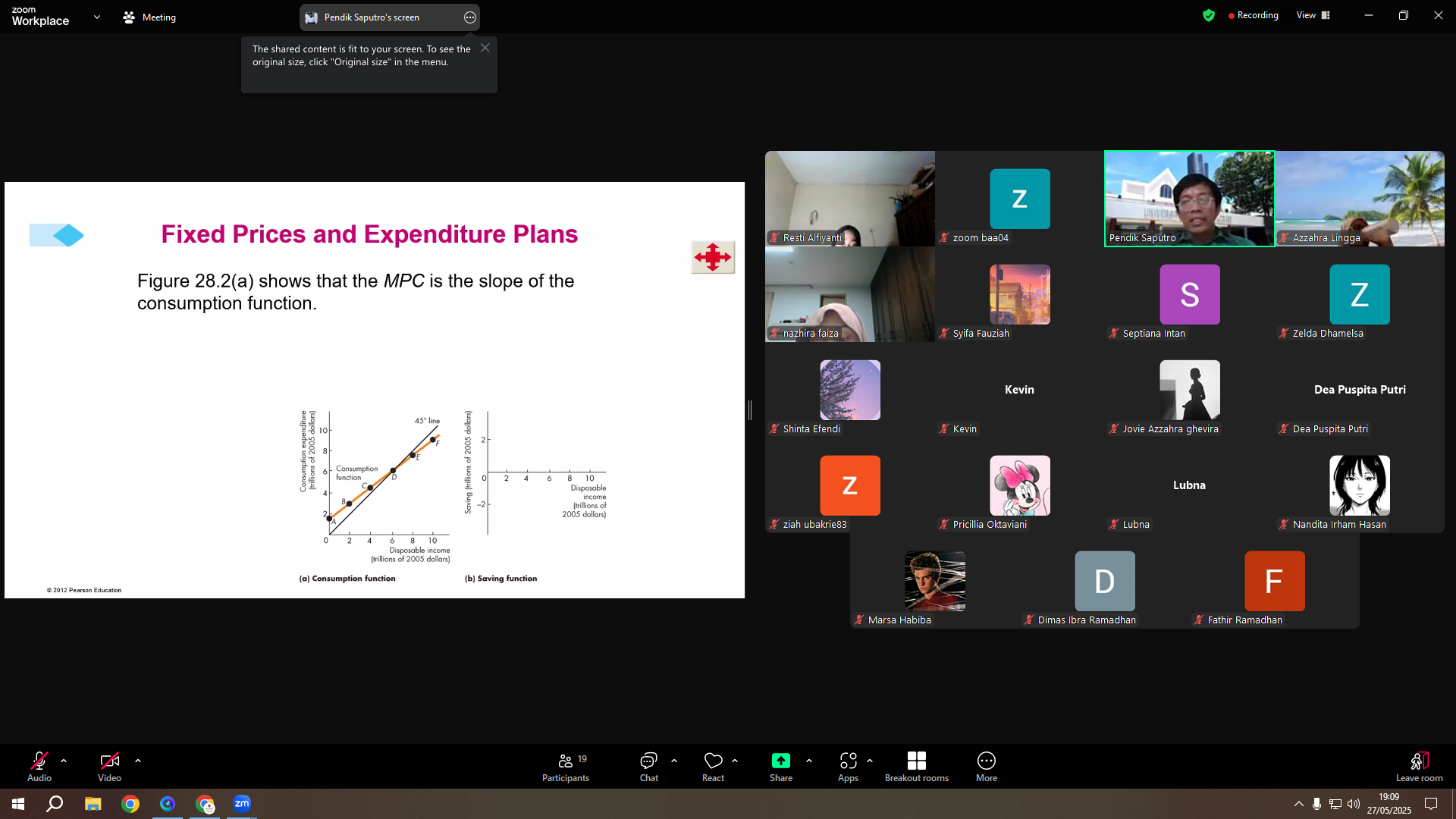Image resolution: width=1456 pixels, height=819 pixels.
Task: Open the first Google Chrome taskbar icon
Action: pos(130,804)
